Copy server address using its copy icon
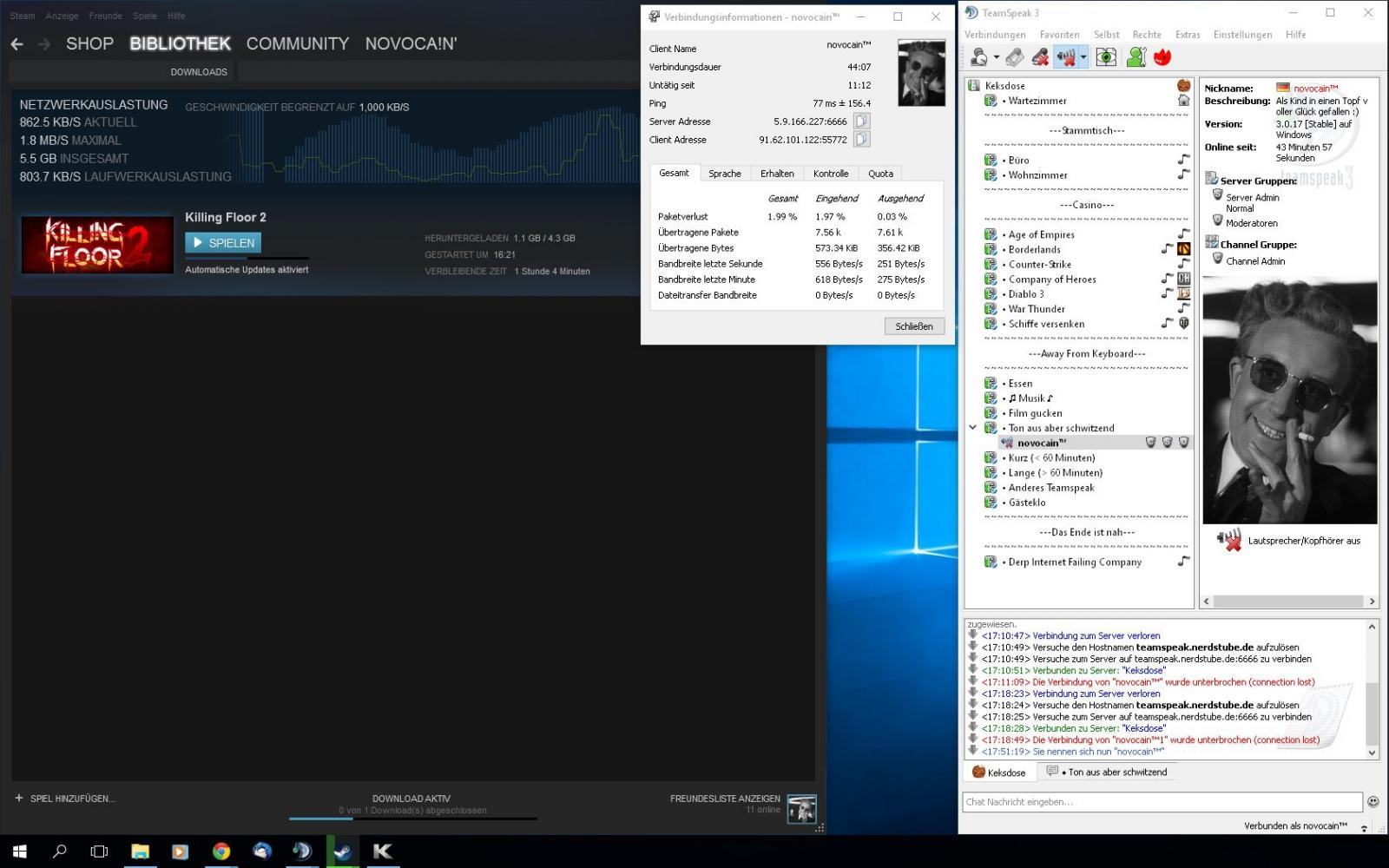This screenshot has width=1389, height=868. tap(861, 121)
